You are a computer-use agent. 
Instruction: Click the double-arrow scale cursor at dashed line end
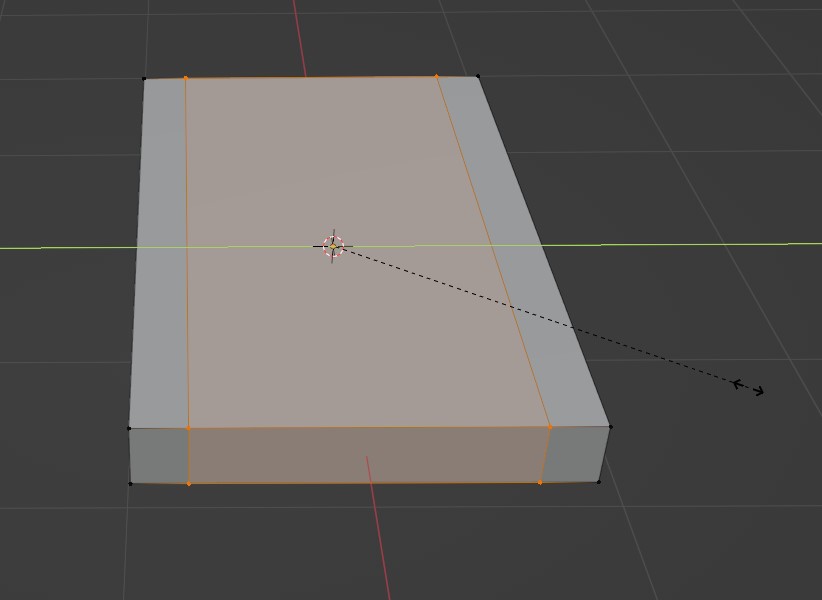749,387
